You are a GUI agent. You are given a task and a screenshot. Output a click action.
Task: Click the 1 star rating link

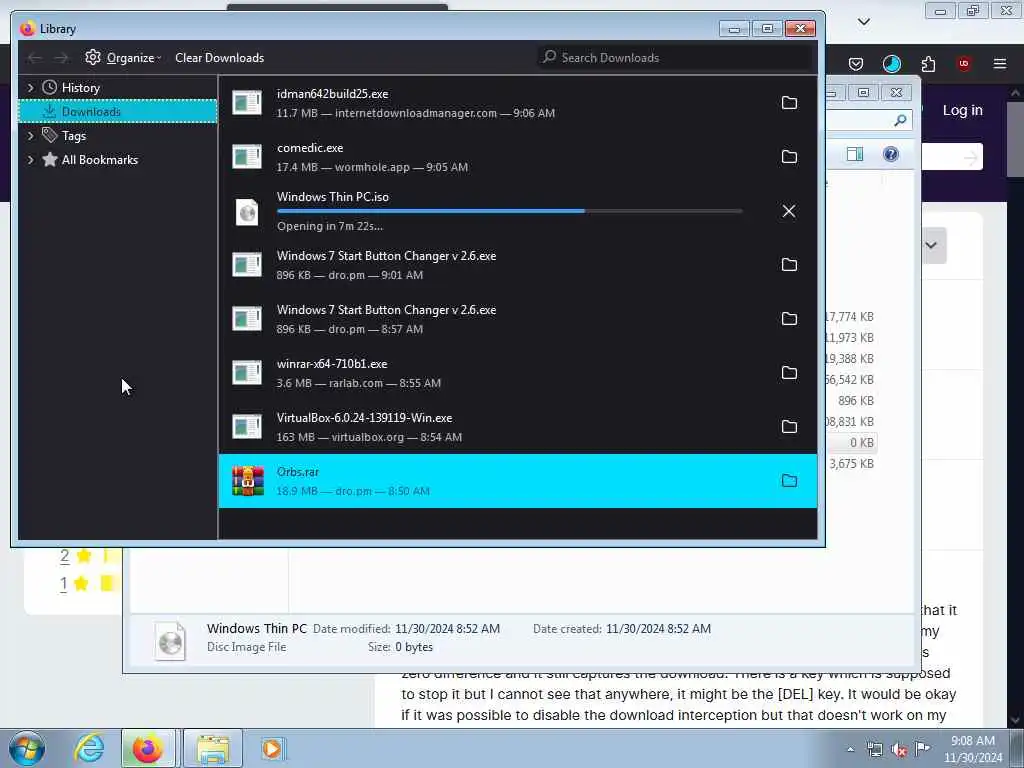[63, 583]
